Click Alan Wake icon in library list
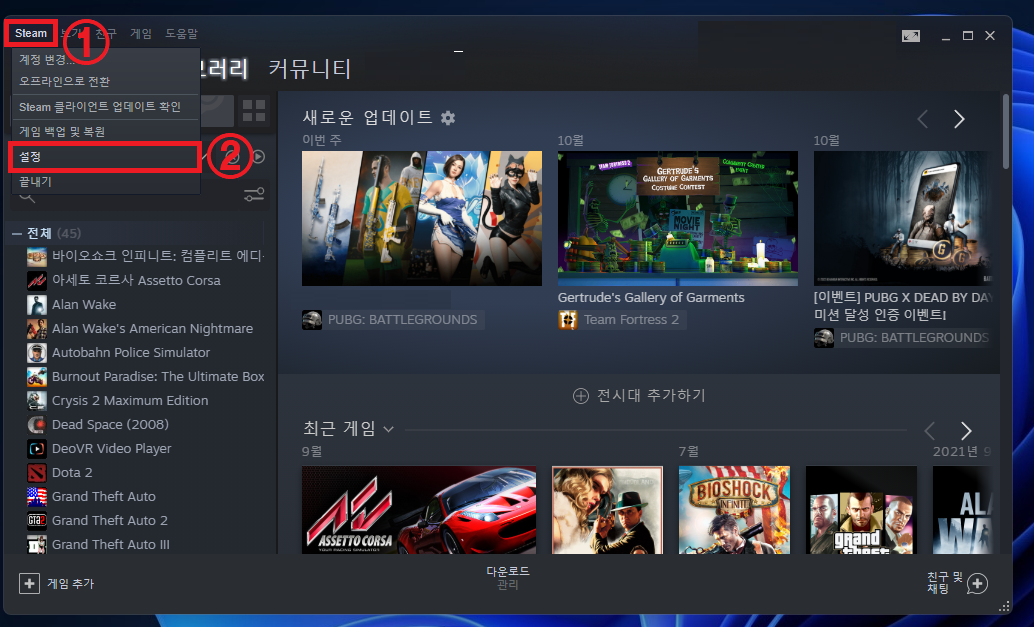The height and width of the screenshot is (627, 1034). [x=37, y=305]
